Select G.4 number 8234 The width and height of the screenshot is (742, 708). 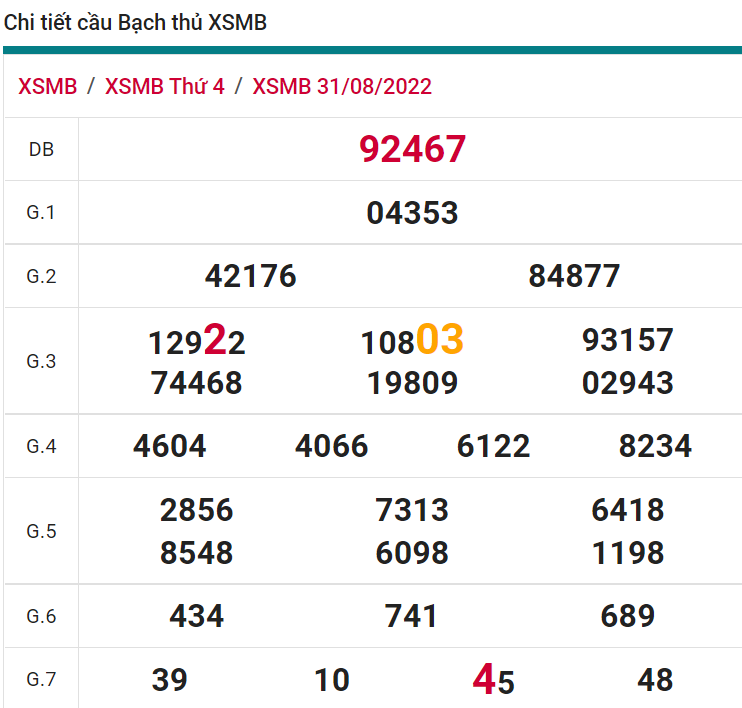tap(655, 446)
